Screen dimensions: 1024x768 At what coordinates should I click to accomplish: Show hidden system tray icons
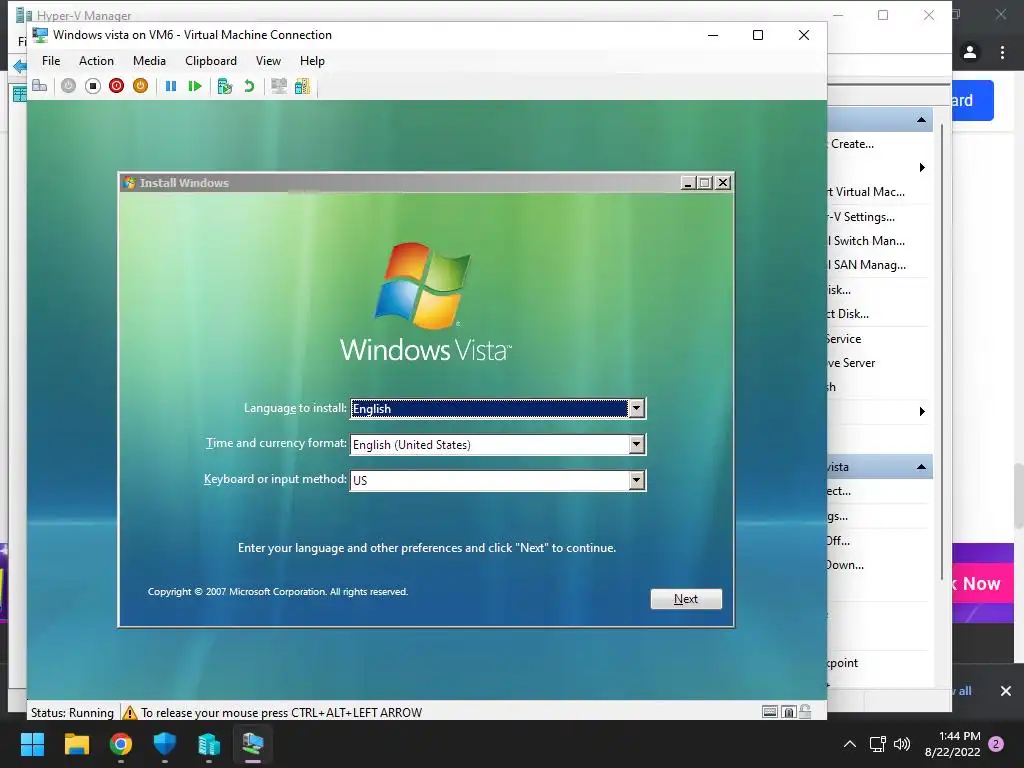tap(850, 744)
